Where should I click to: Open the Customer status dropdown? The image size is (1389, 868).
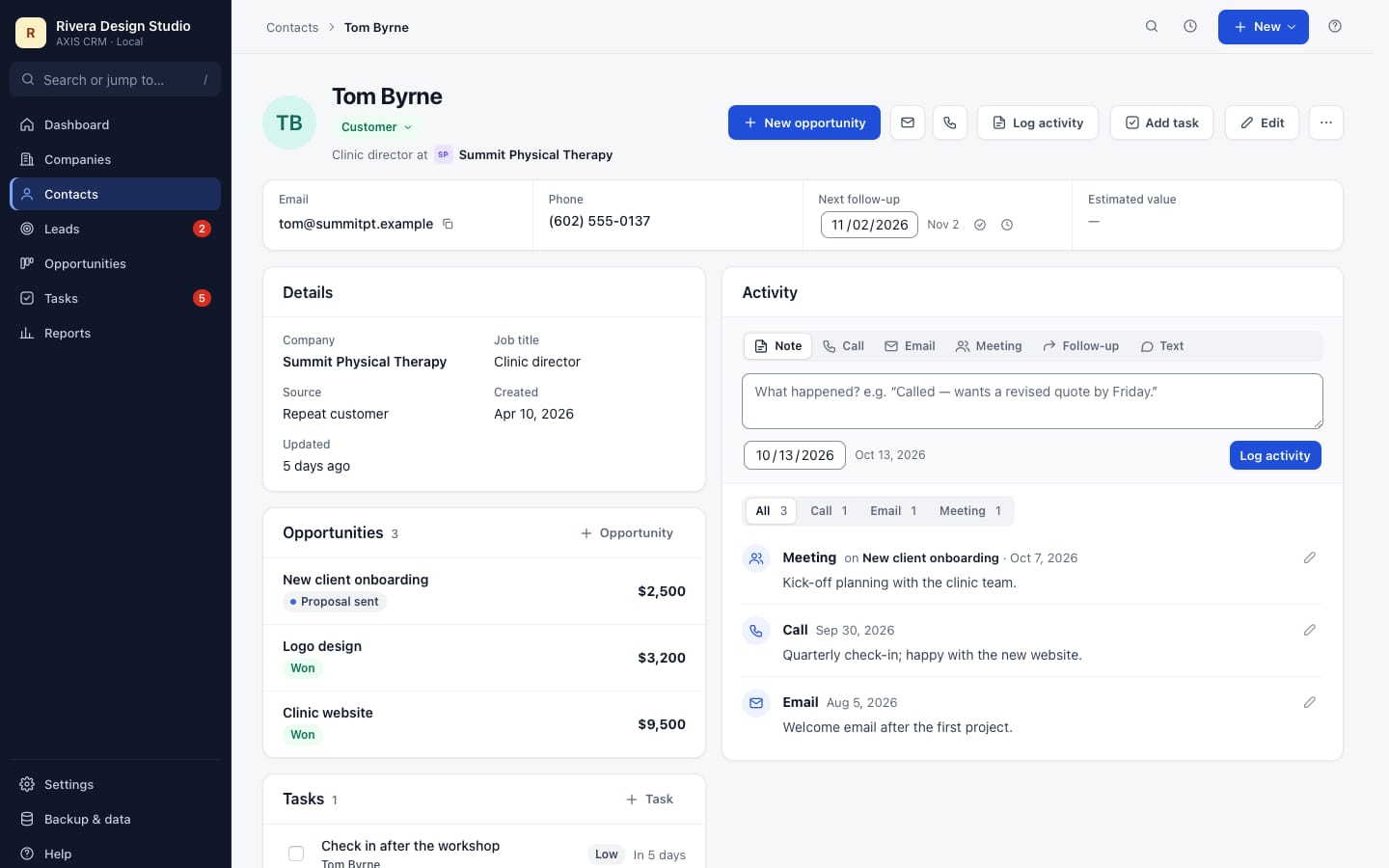[377, 126]
